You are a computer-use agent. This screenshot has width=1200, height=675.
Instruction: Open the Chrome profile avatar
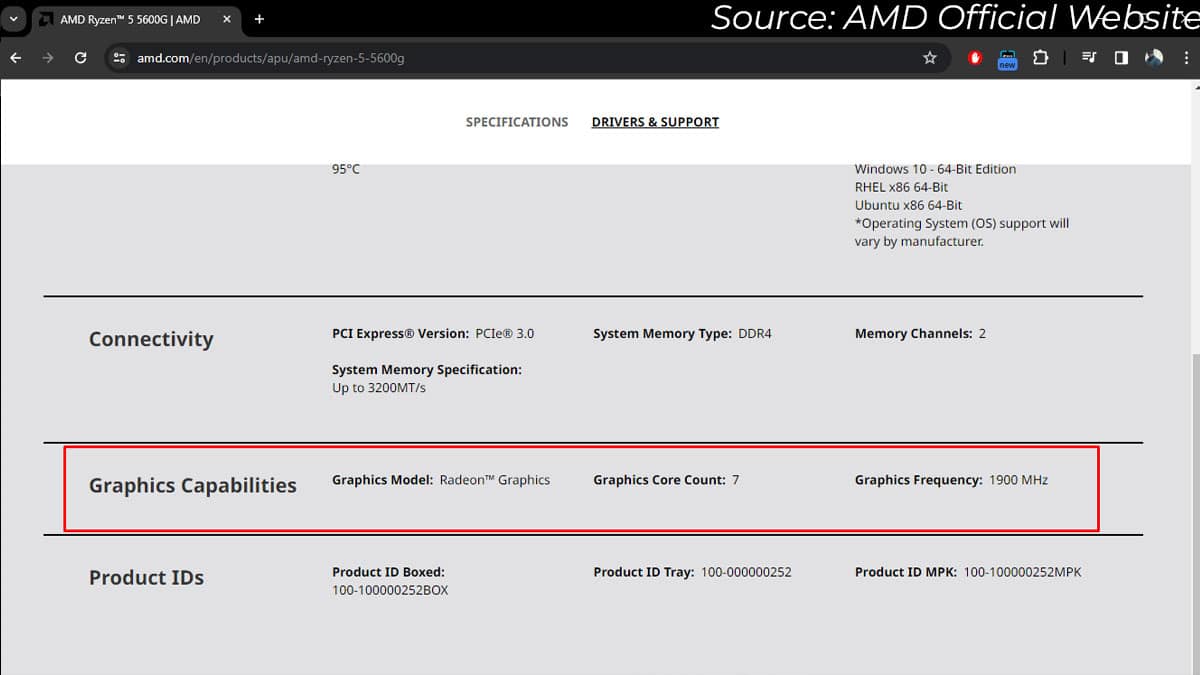pyautogui.click(x=1154, y=58)
